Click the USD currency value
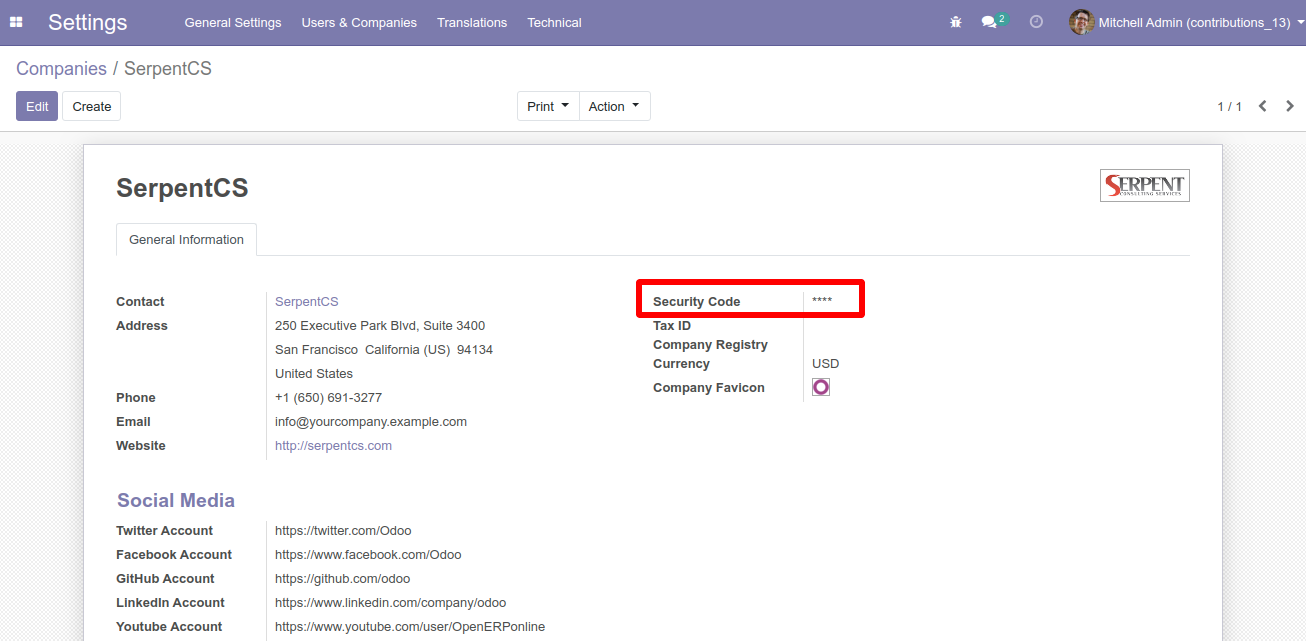This screenshot has height=641, width=1306. coord(825,364)
